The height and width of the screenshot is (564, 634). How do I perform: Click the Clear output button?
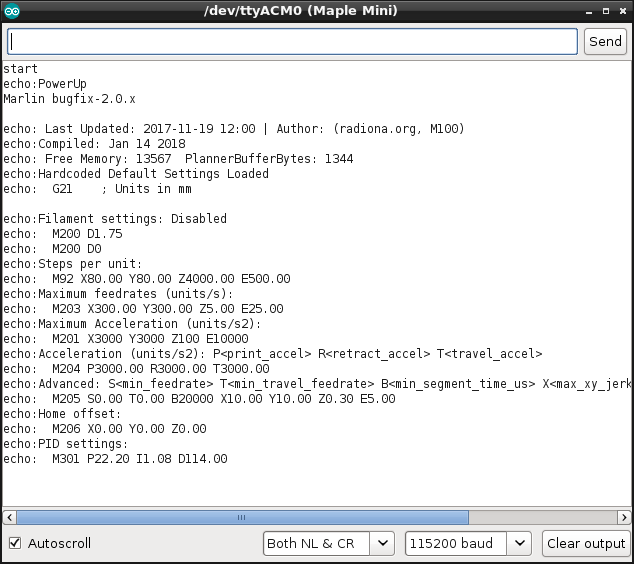coord(585,543)
